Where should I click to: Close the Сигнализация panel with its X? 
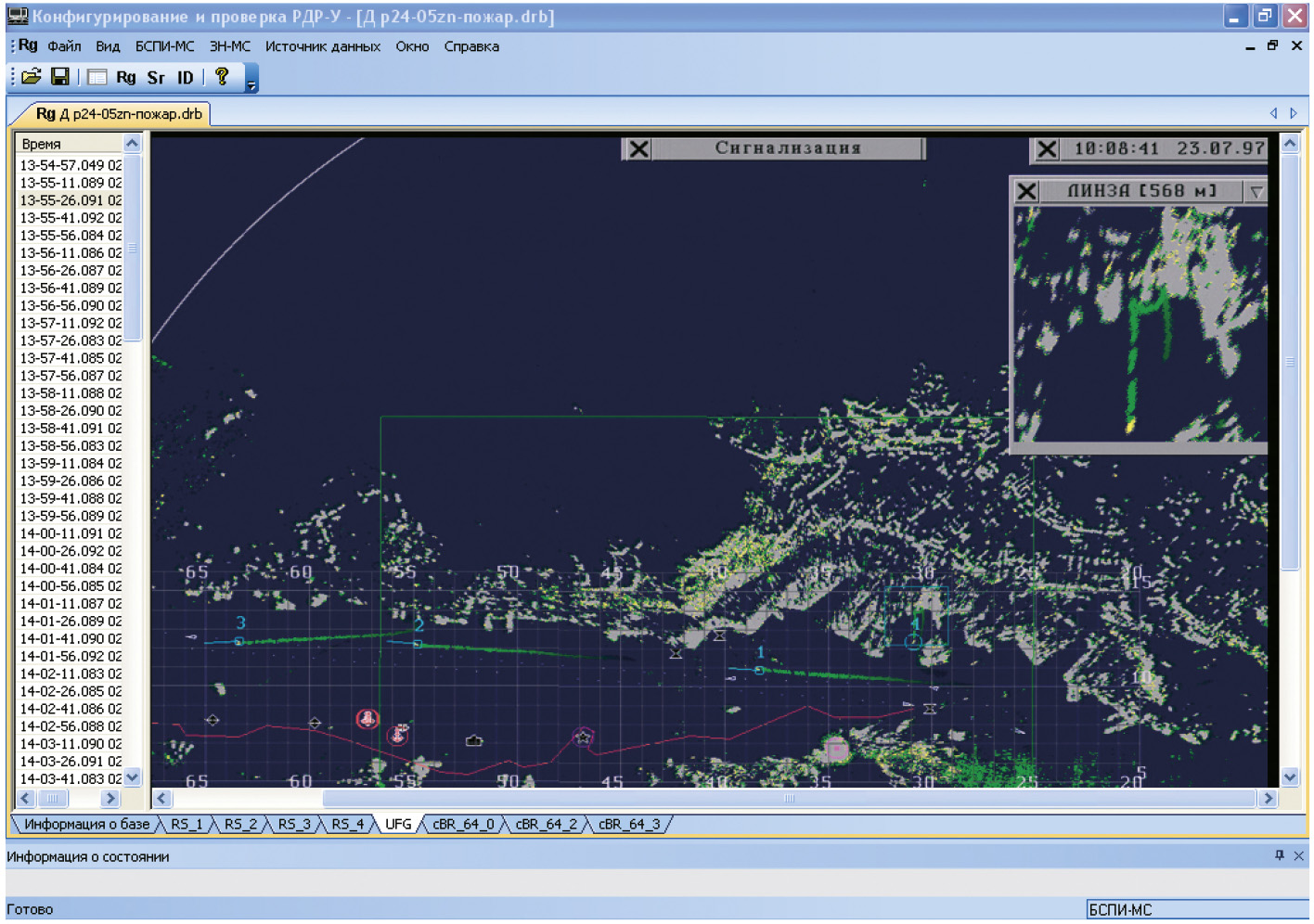[638, 148]
